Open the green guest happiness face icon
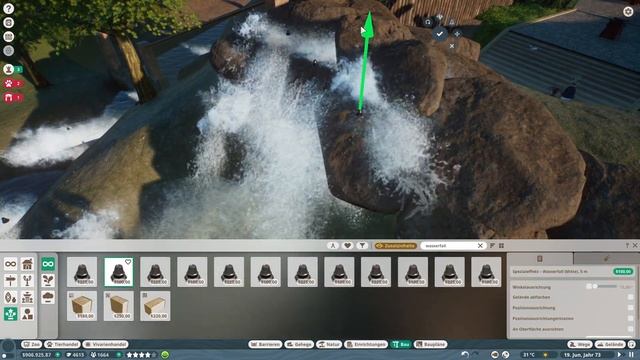640x360 pixels. (x=165, y=355)
